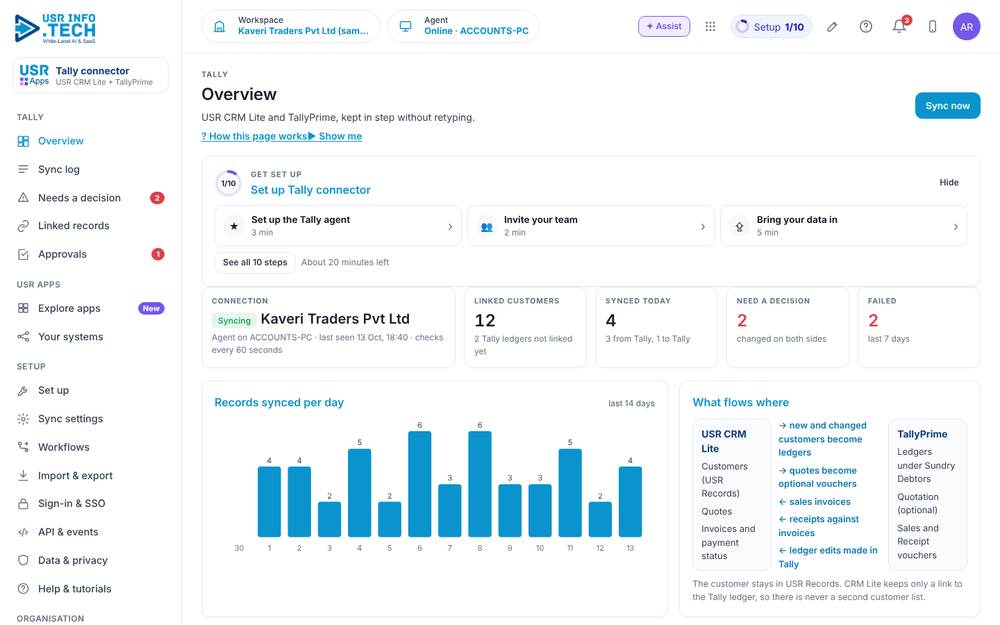The width and height of the screenshot is (1000, 625).
Task: Click the mobile device icon in the header
Action: [932, 27]
